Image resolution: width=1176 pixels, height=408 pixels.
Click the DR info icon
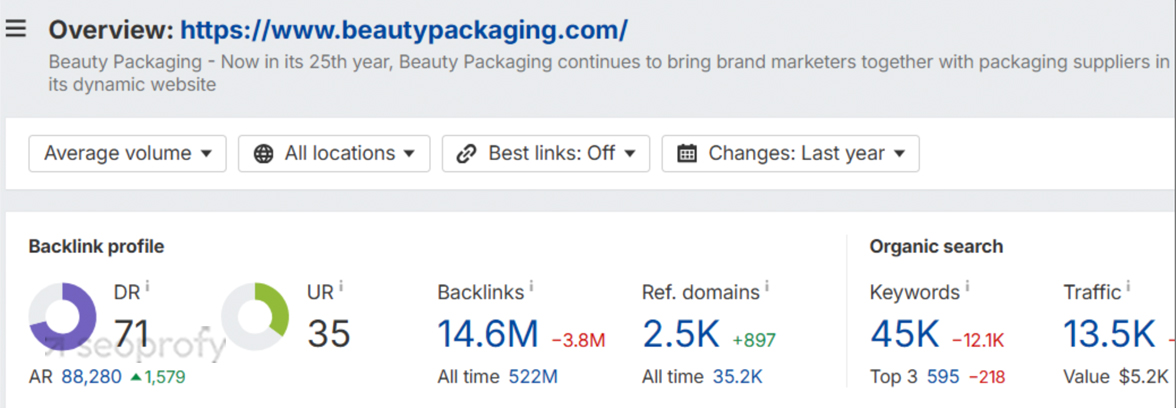pos(148,286)
